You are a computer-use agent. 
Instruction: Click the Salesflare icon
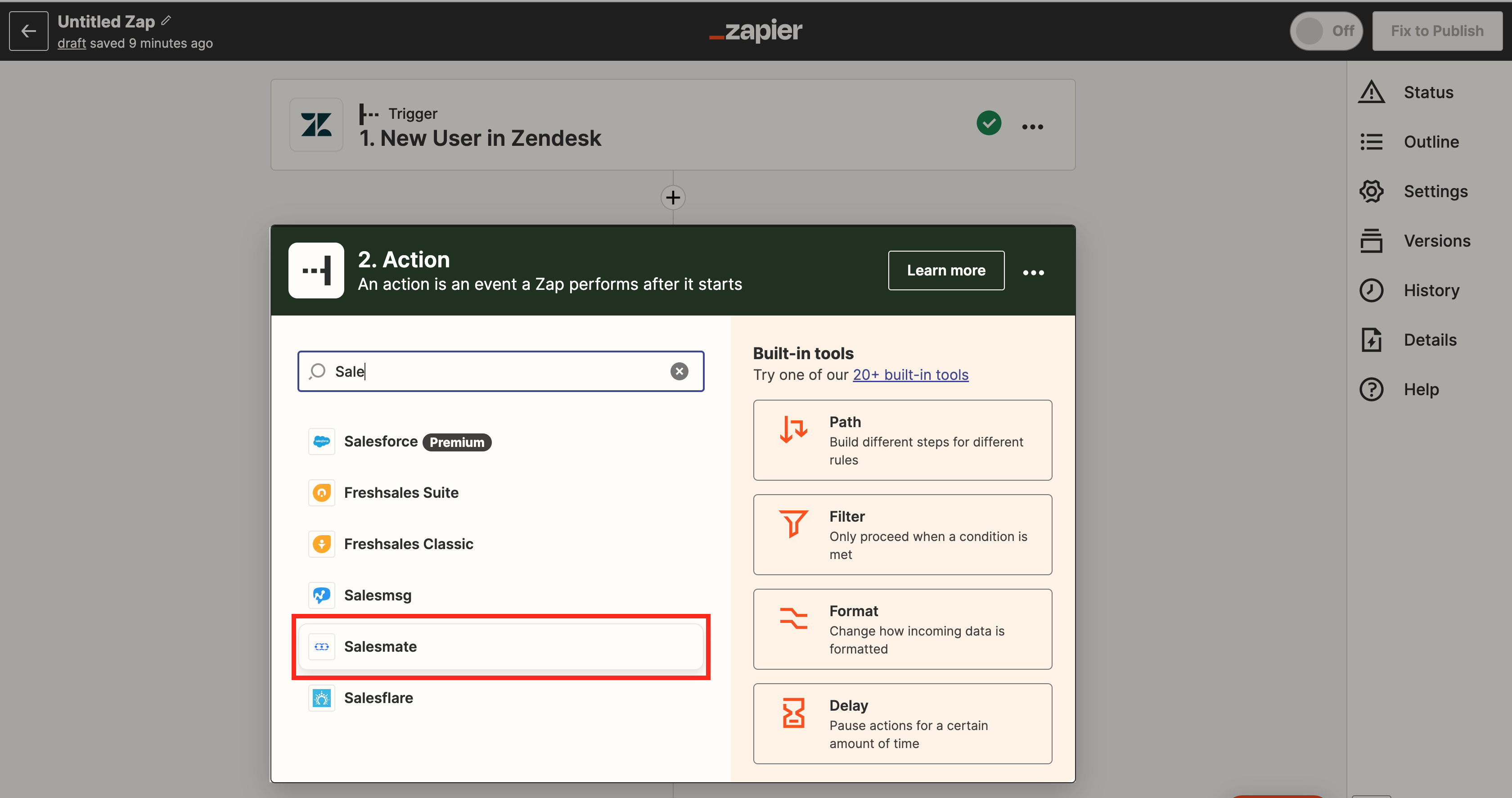(322, 698)
